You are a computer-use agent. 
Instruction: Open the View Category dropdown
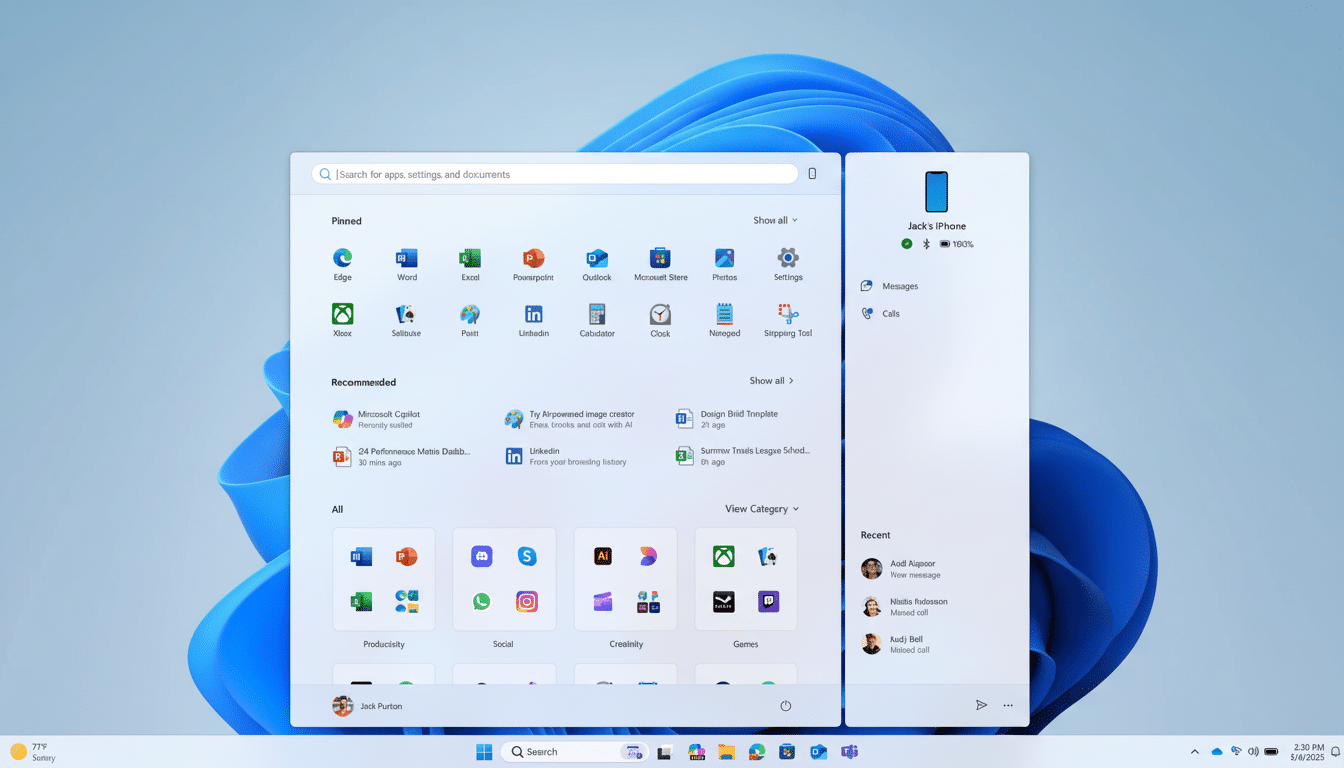(761, 508)
